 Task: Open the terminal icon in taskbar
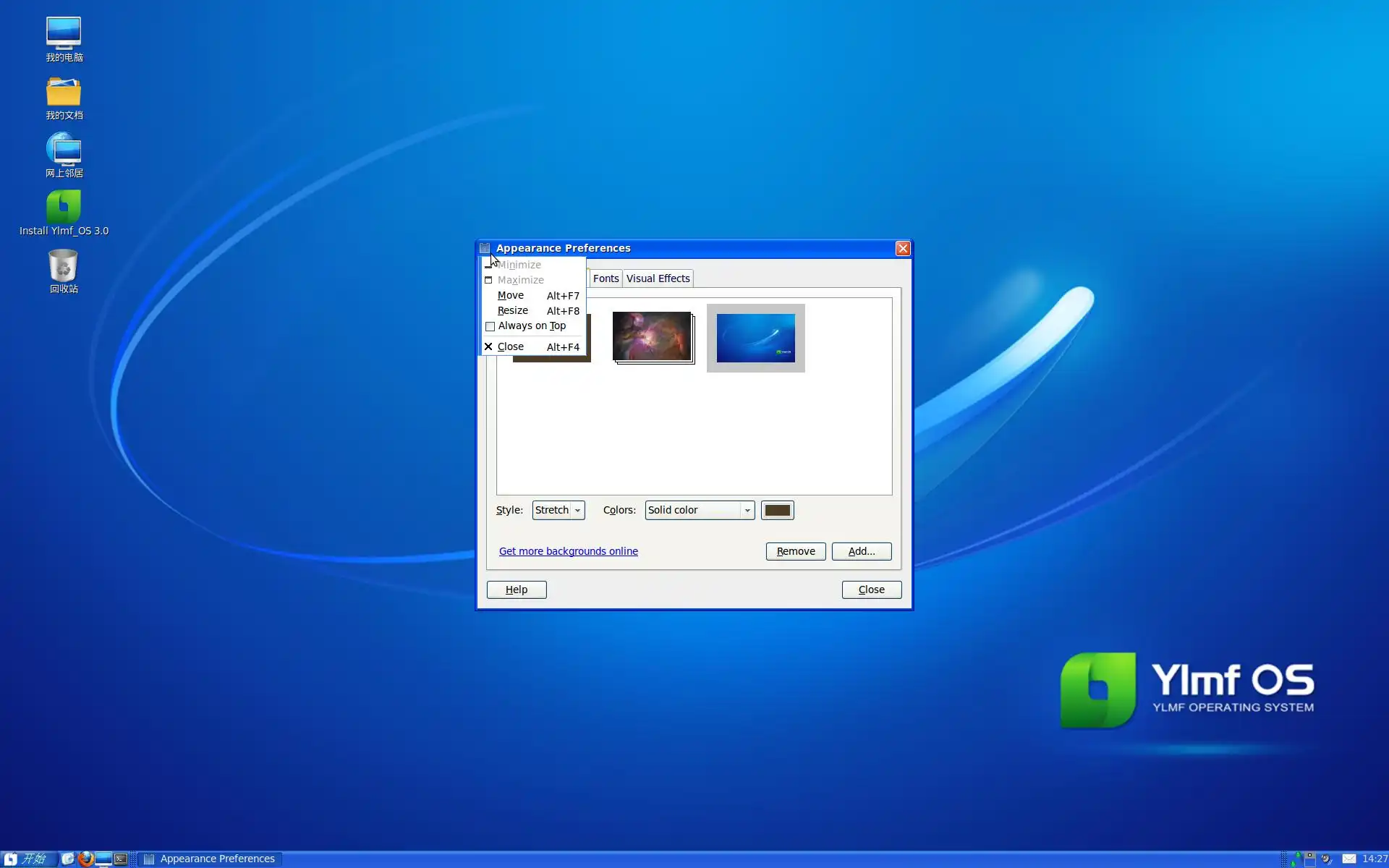pos(121,859)
